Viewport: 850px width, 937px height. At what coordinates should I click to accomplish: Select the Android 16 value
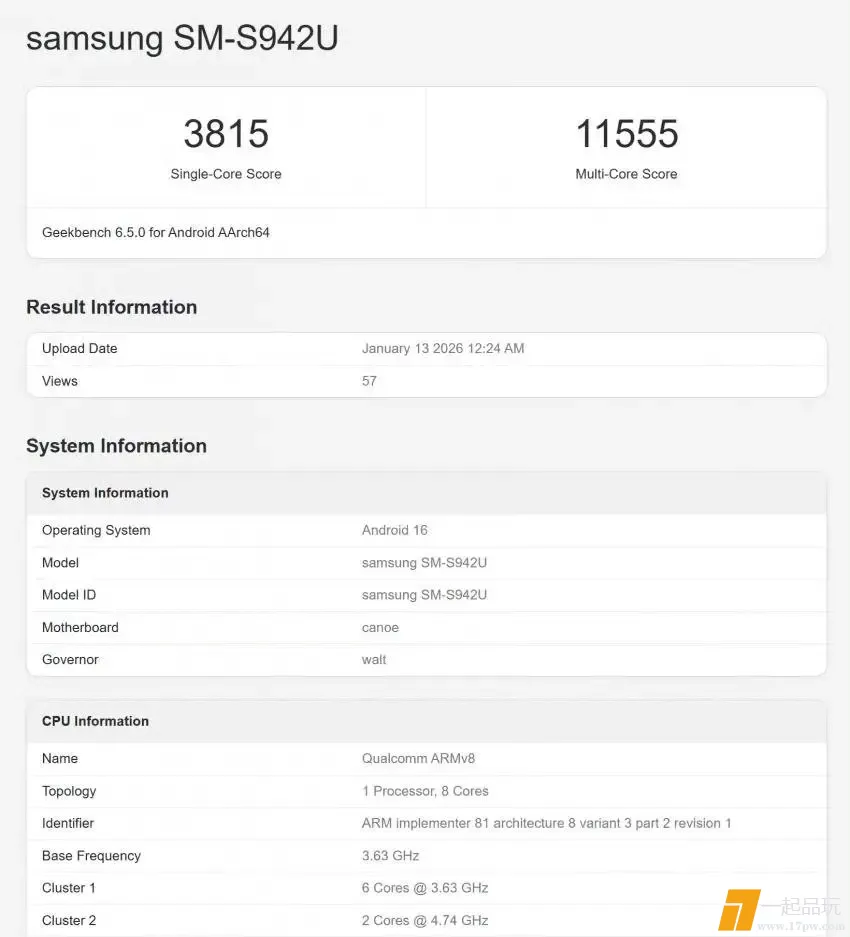(x=395, y=530)
